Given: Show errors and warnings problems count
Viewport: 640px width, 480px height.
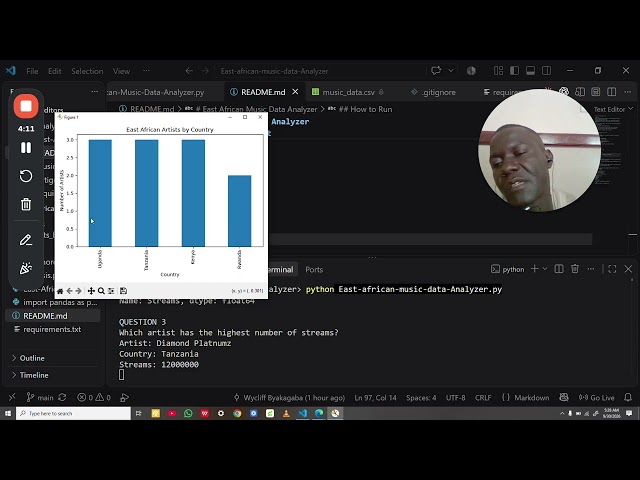Looking at the screenshot, I should tap(94, 398).
